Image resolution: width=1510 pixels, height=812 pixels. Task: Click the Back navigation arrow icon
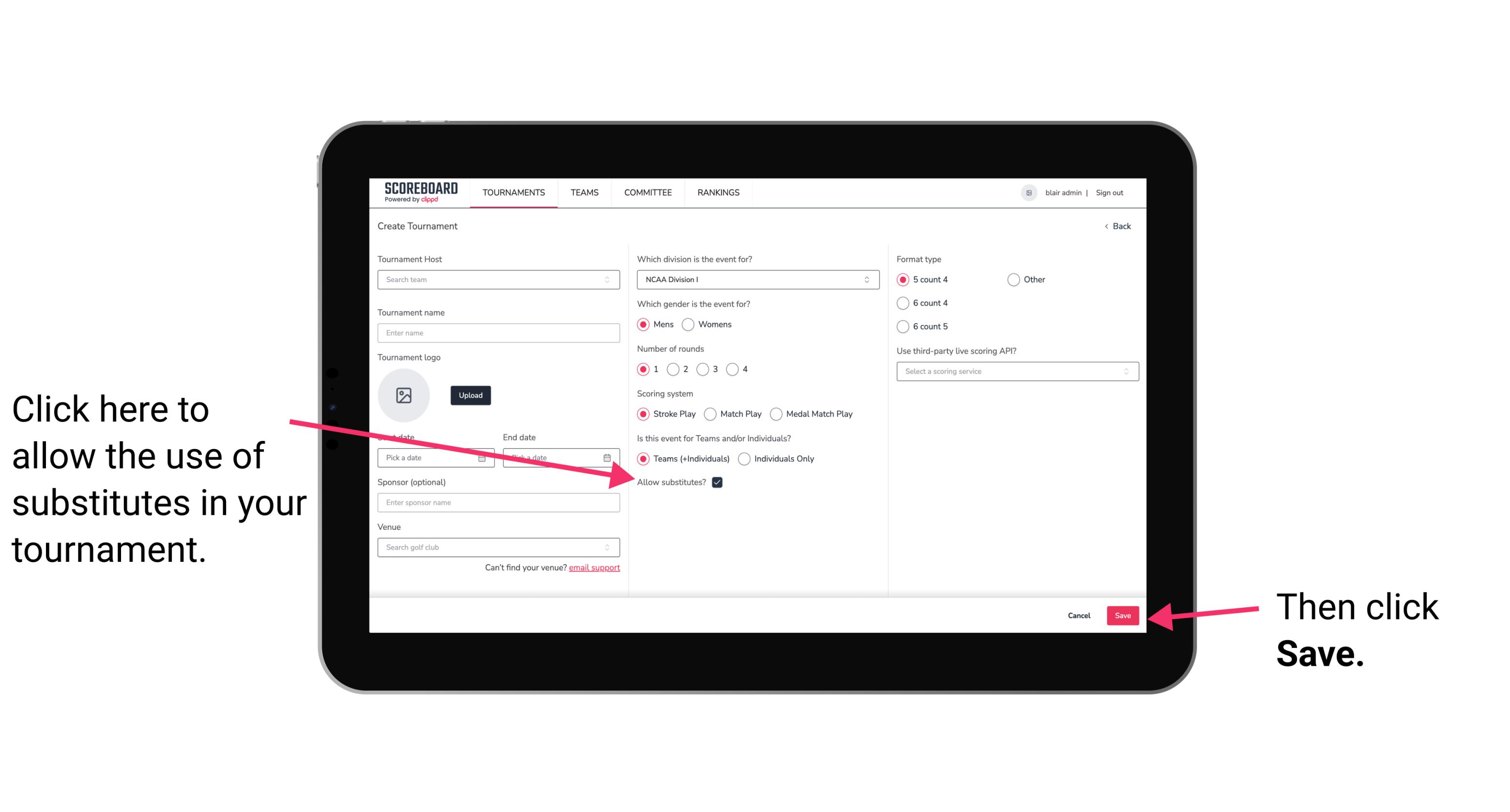tap(1107, 226)
